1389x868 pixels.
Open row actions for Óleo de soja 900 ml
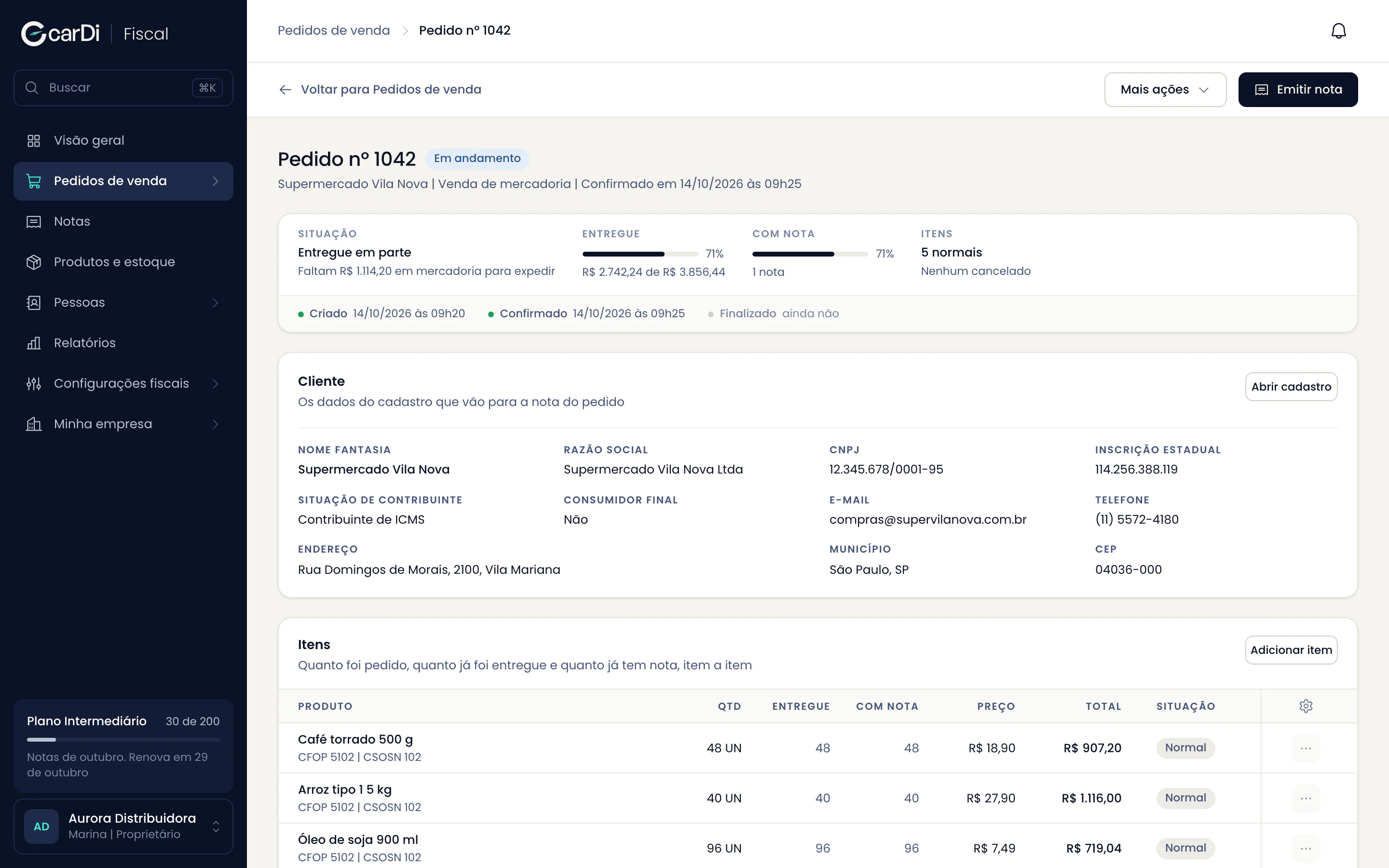(1306, 848)
